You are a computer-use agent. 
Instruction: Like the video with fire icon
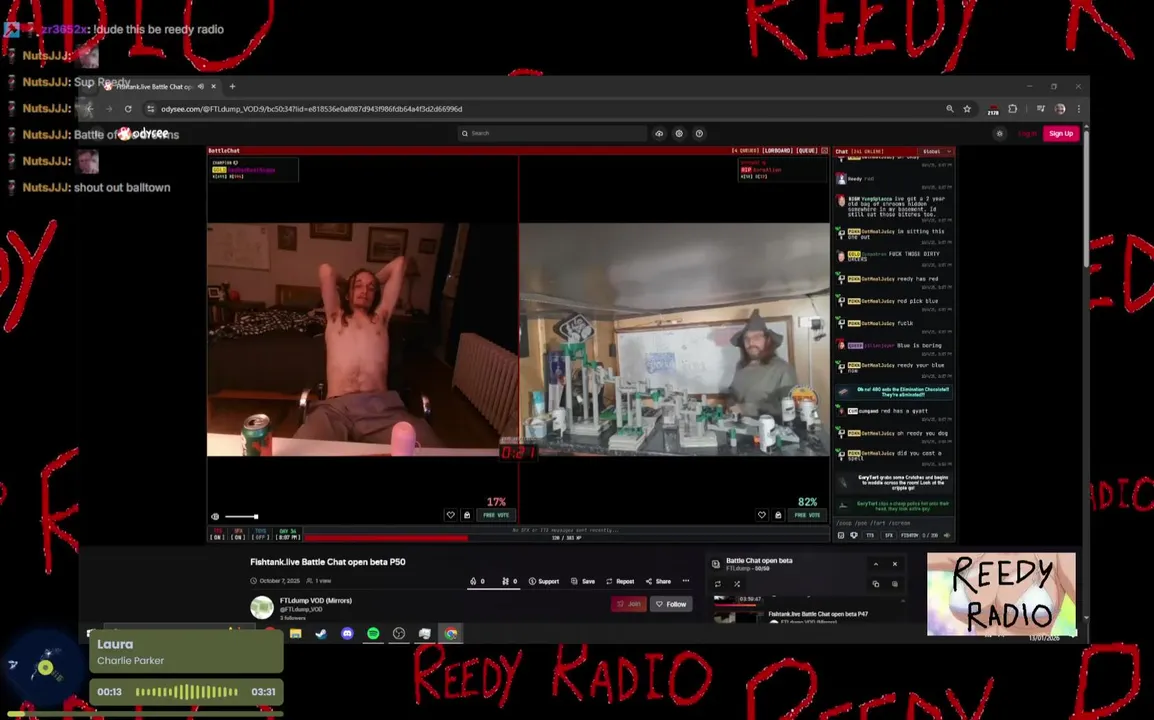477,581
